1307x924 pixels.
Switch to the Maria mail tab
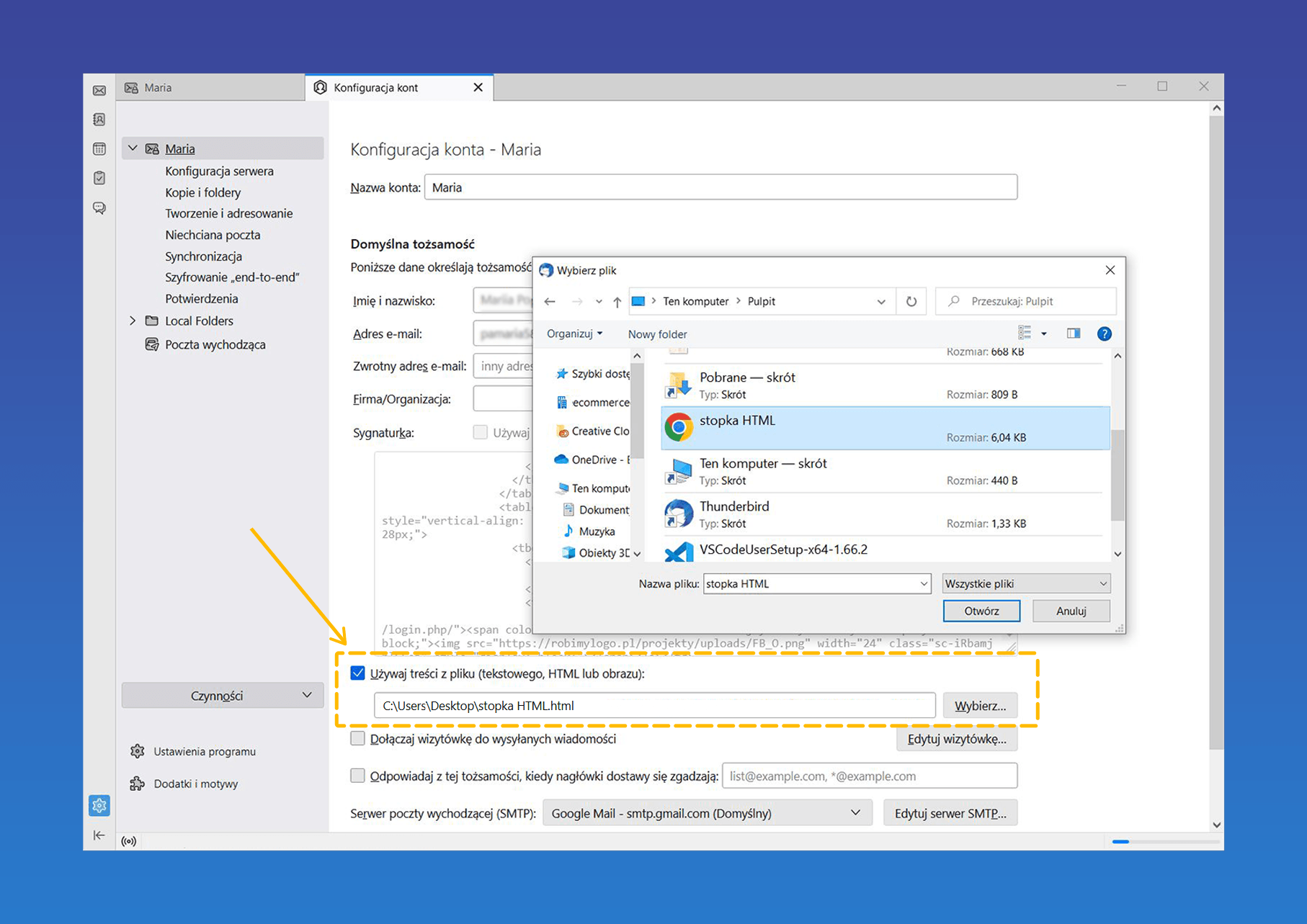click(210, 87)
